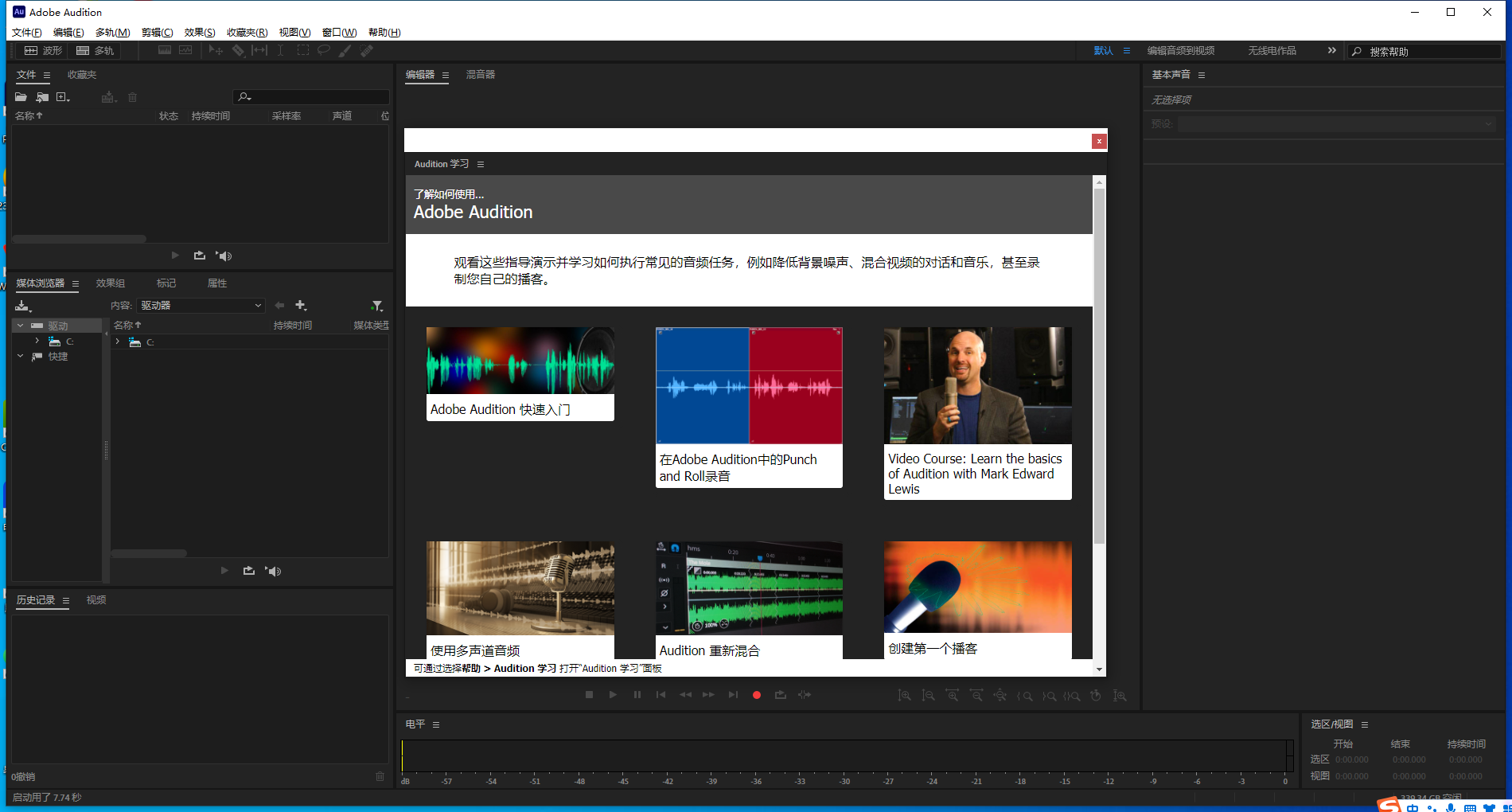Open the Adobe Audition 快速入门 tutorial
Viewport: 1512px width, 812px height.
tap(520, 374)
